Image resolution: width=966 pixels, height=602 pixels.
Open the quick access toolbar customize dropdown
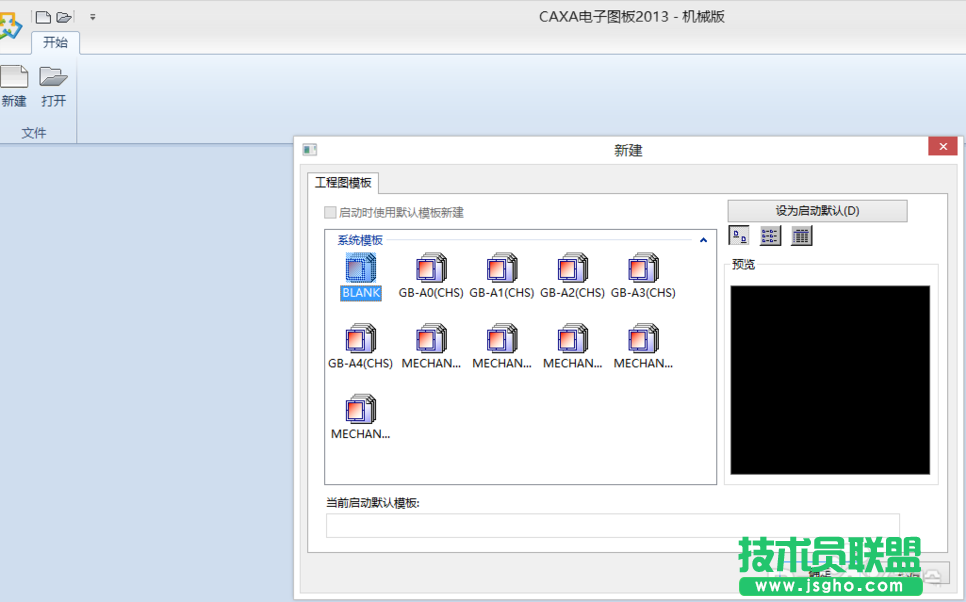pyautogui.click(x=93, y=16)
